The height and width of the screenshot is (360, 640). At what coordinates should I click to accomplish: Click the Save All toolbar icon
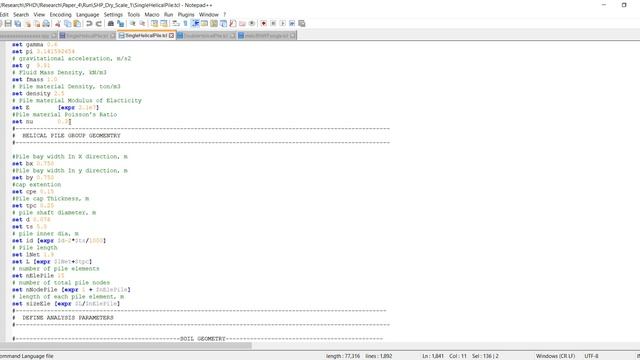click(x=18, y=24)
